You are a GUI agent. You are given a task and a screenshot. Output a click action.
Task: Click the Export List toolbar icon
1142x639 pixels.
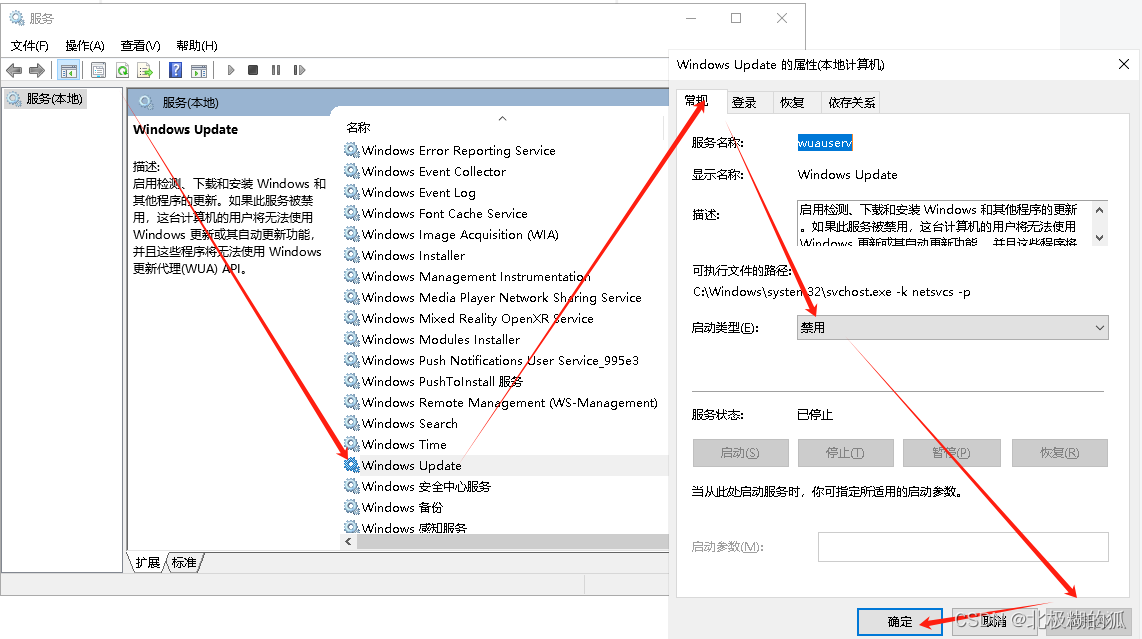(145, 71)
